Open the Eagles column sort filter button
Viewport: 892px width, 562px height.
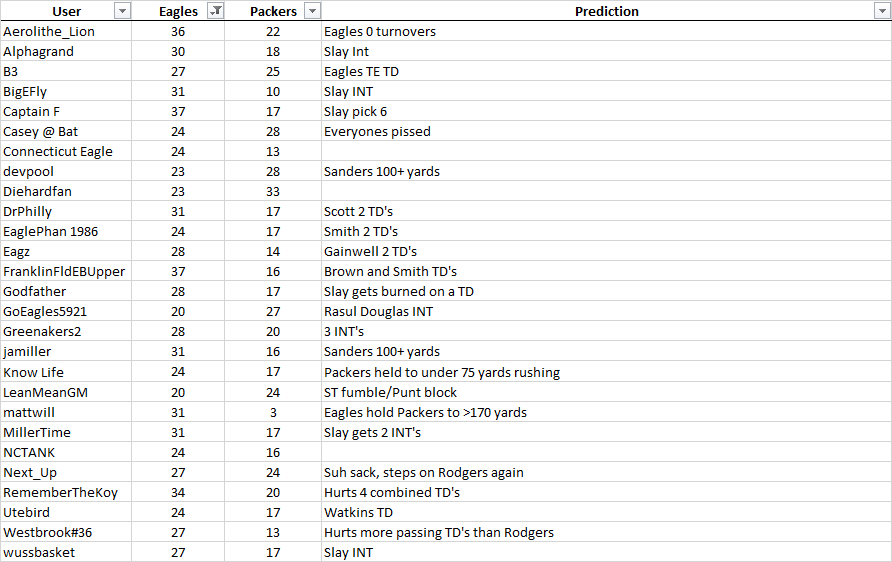(x=215, y=11)
